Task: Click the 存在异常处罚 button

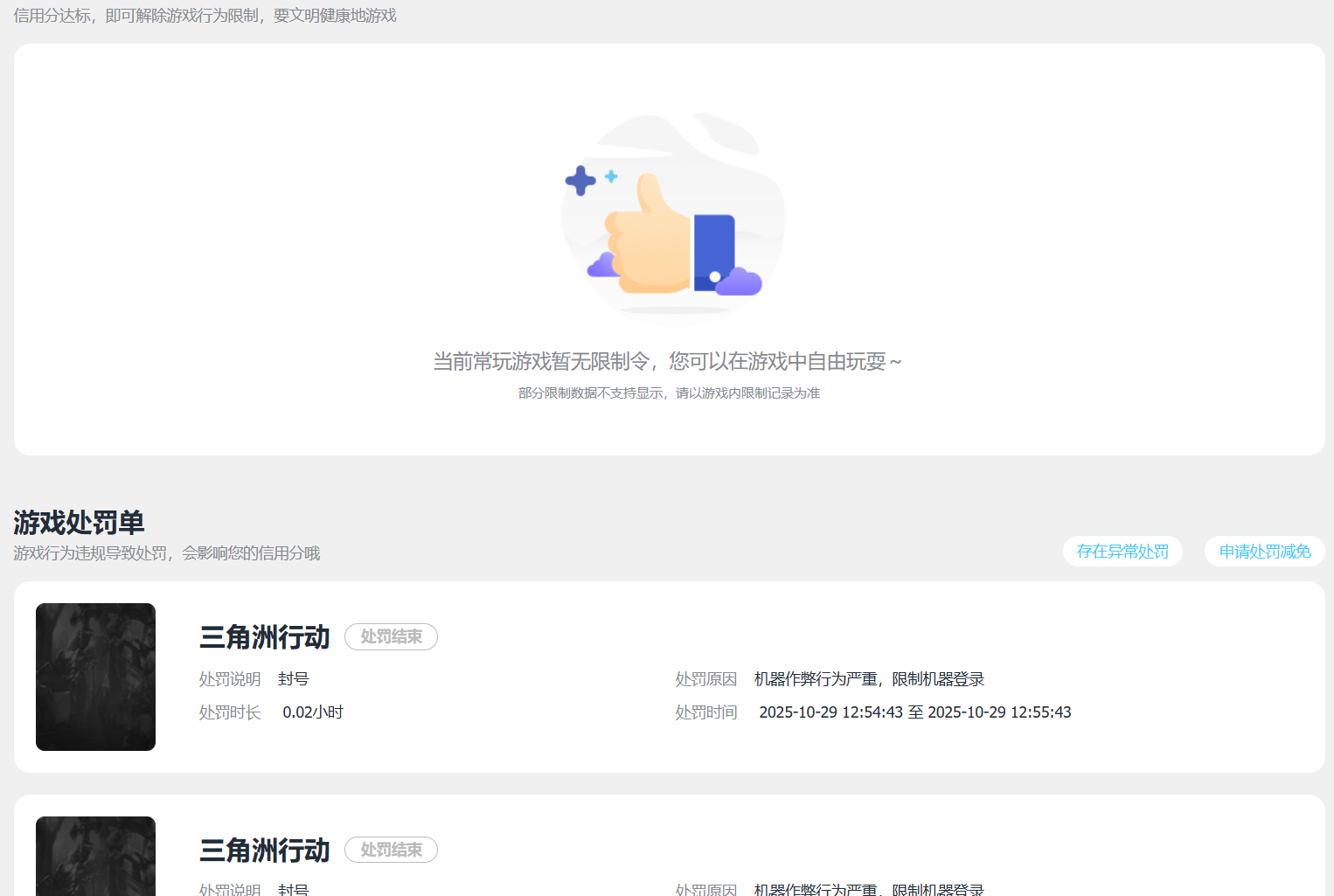Action: (1122, 552)
